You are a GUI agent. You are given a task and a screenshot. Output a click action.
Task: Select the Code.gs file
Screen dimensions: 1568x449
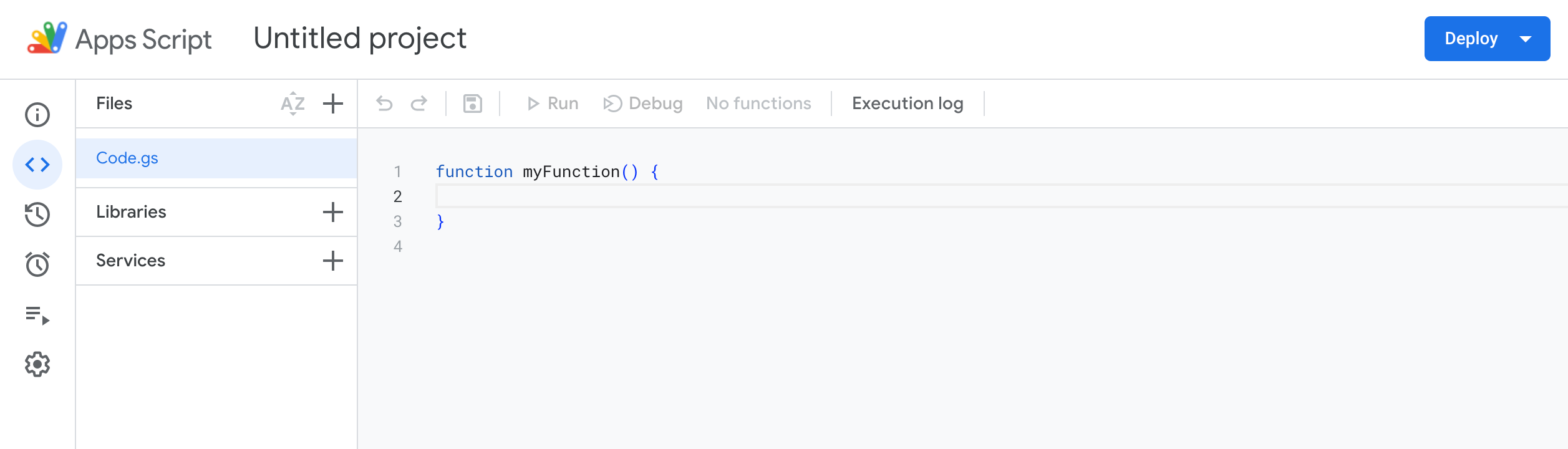click(127, 158)
